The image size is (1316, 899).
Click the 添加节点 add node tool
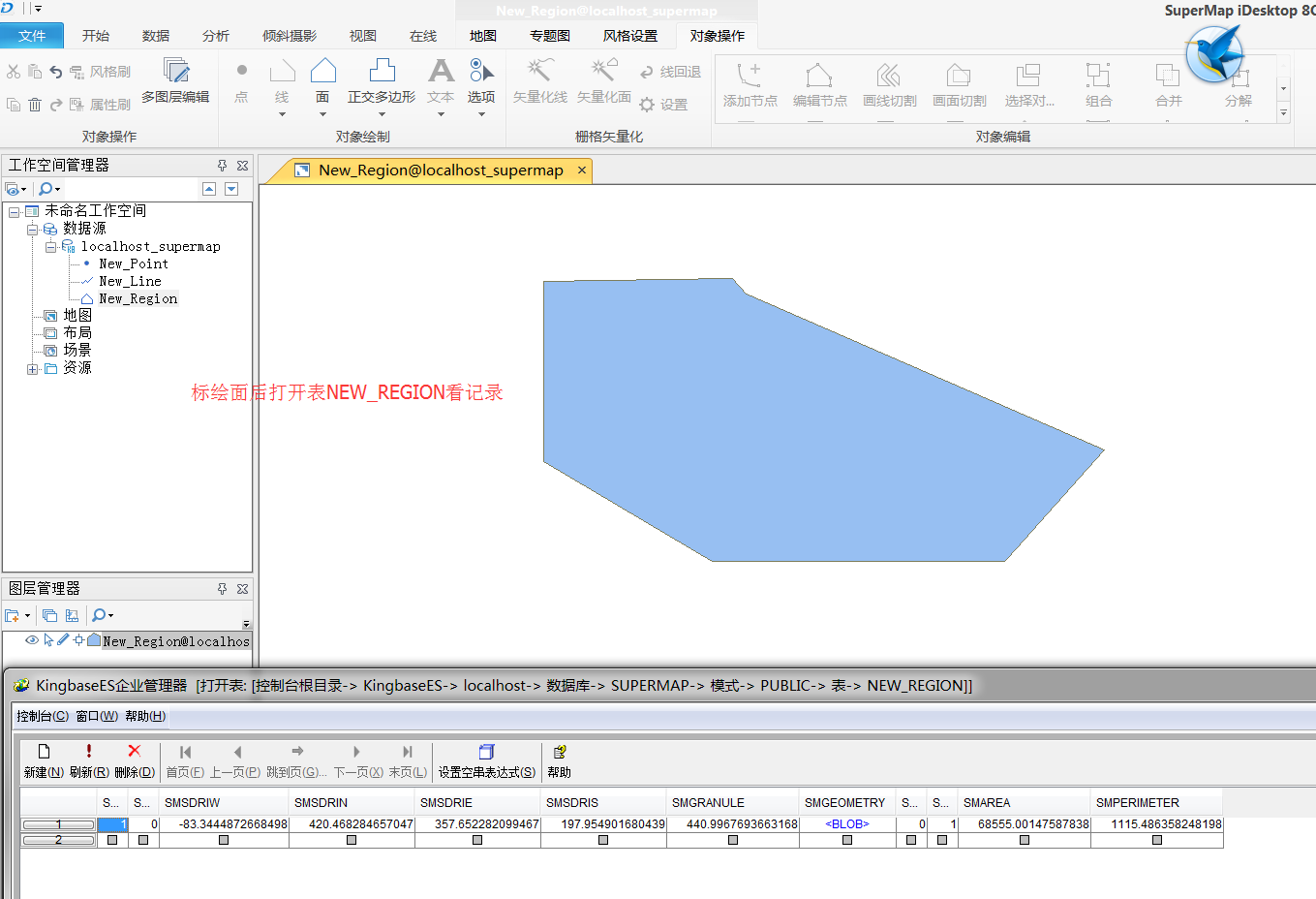(x=750, y=85)
